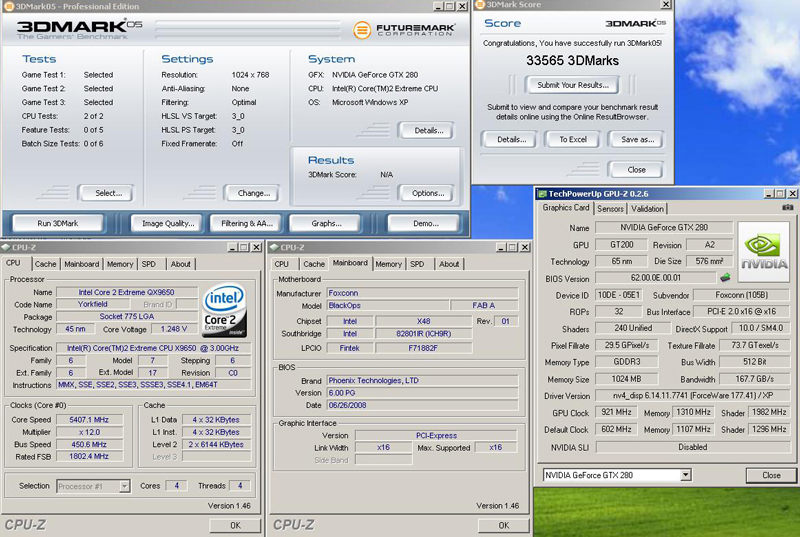The width and height of the screenshot is (800, 537).
Task: Click the Run 3DMark button
Action: [58, 223]
